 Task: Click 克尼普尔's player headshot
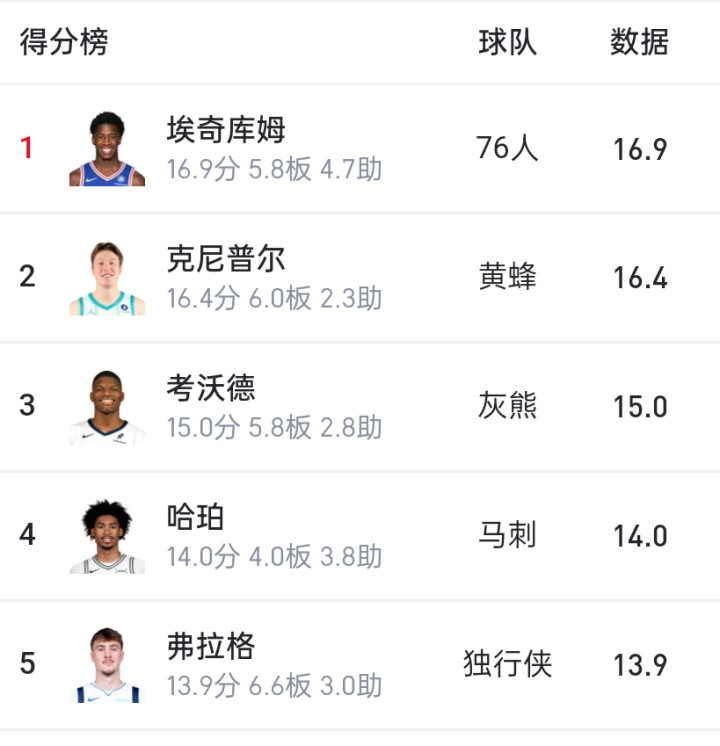point(107,278)
